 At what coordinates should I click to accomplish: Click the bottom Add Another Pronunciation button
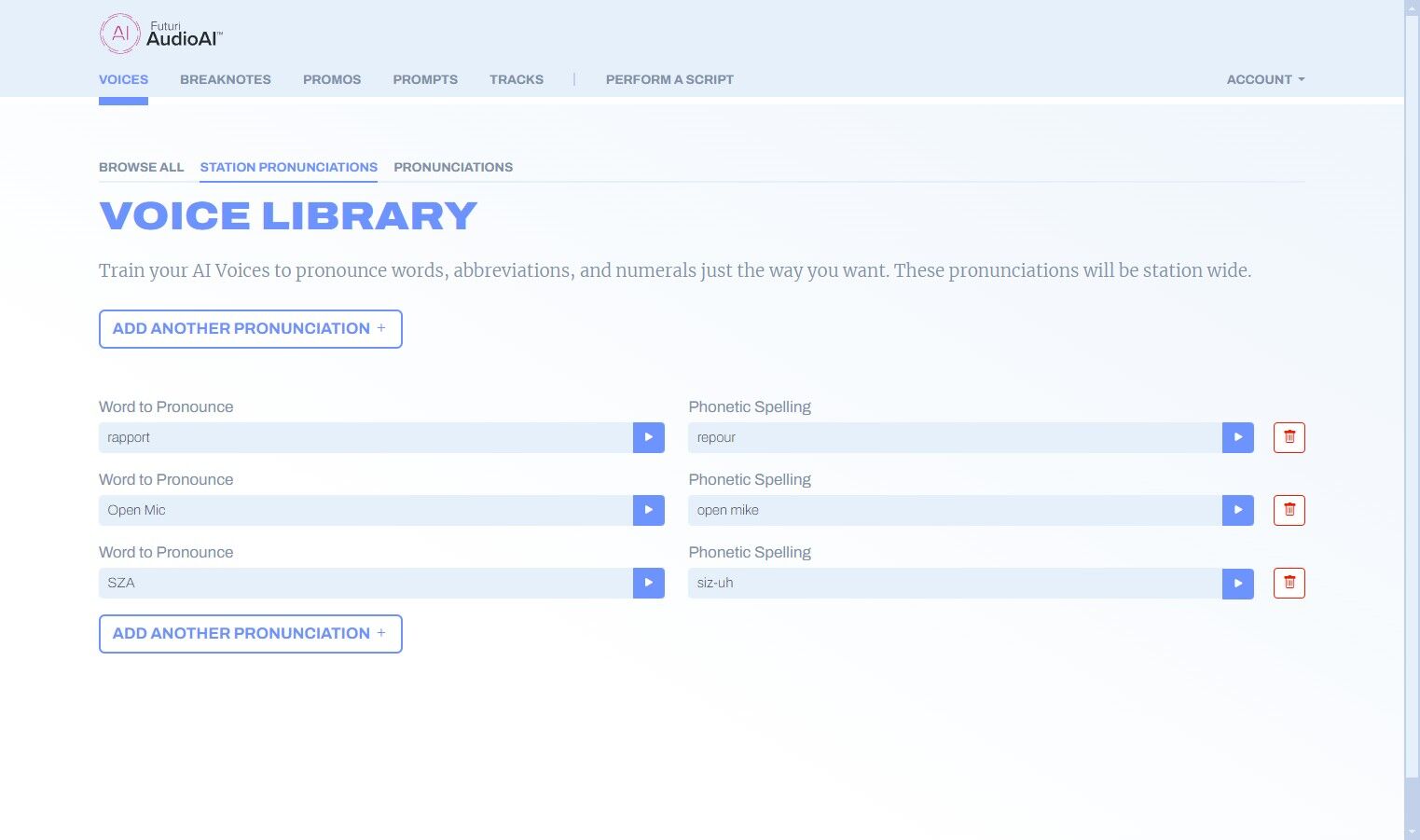(250, 634)
